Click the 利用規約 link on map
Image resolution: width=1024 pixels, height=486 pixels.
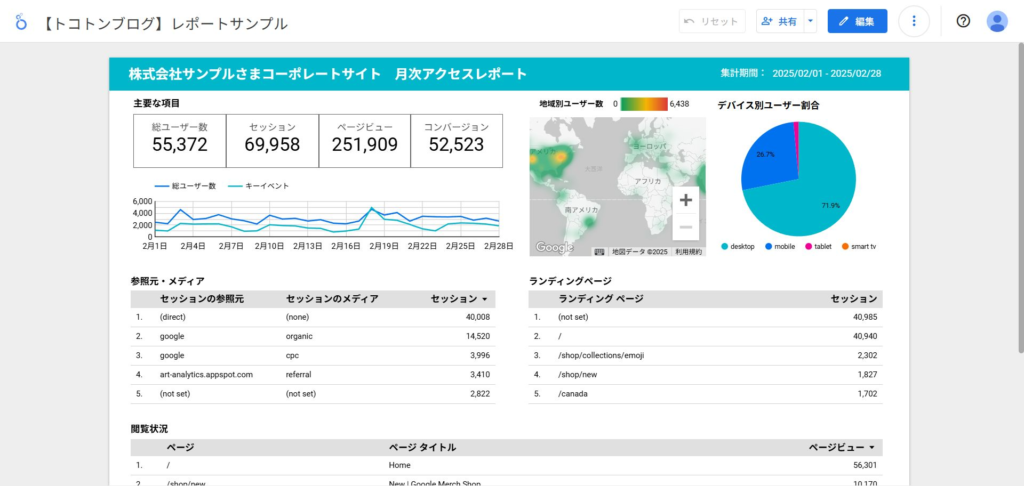click(689, 252)
